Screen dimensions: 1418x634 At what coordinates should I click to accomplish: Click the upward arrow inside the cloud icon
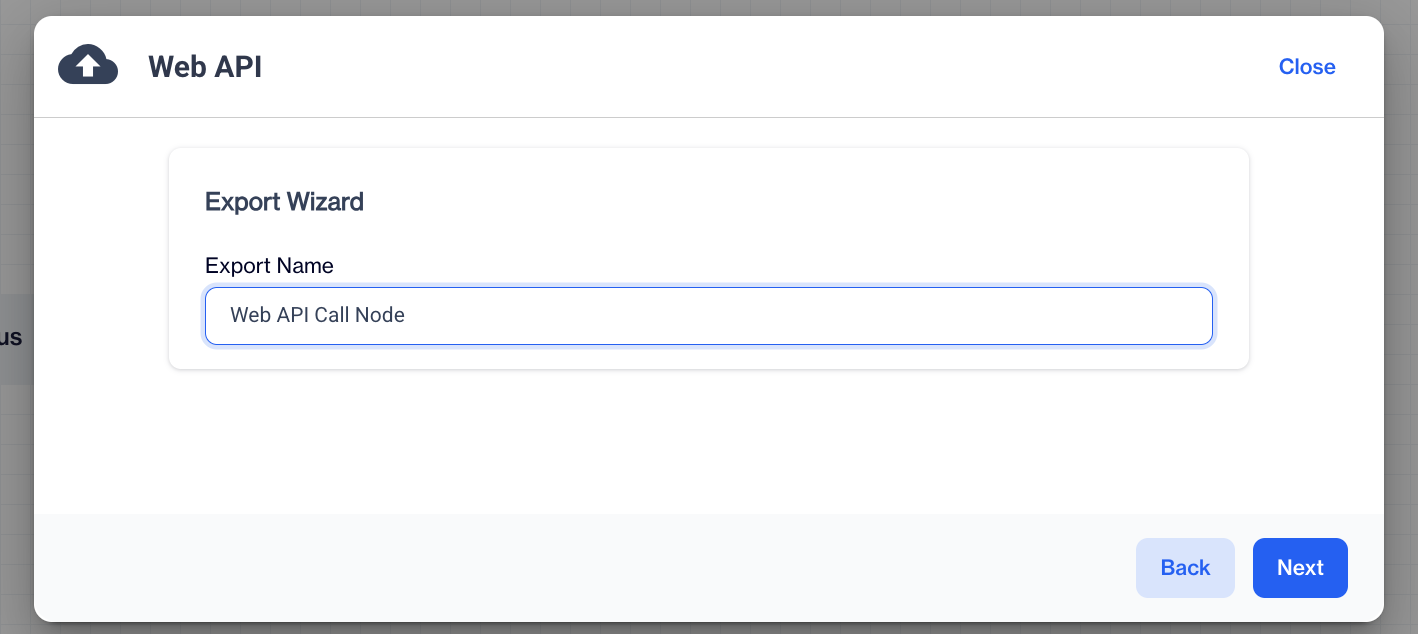[x=88, y=67]
